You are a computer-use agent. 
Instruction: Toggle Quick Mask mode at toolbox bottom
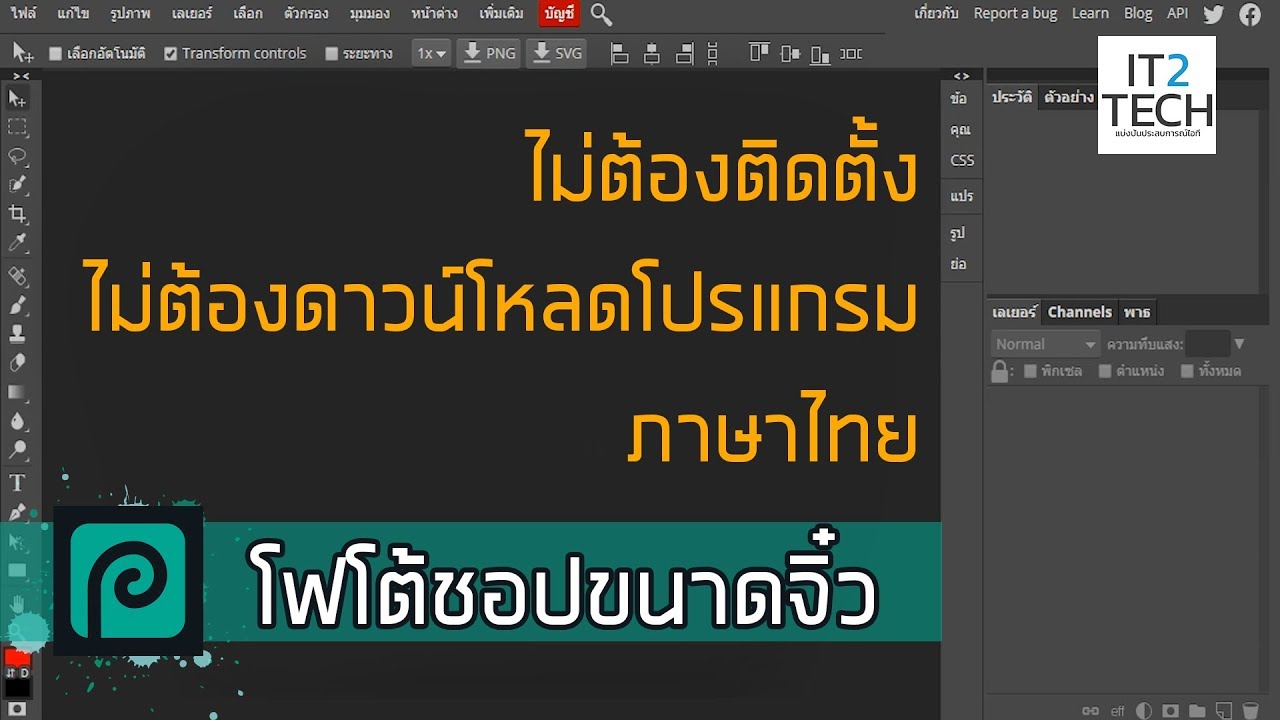click(x=17, y=708)
